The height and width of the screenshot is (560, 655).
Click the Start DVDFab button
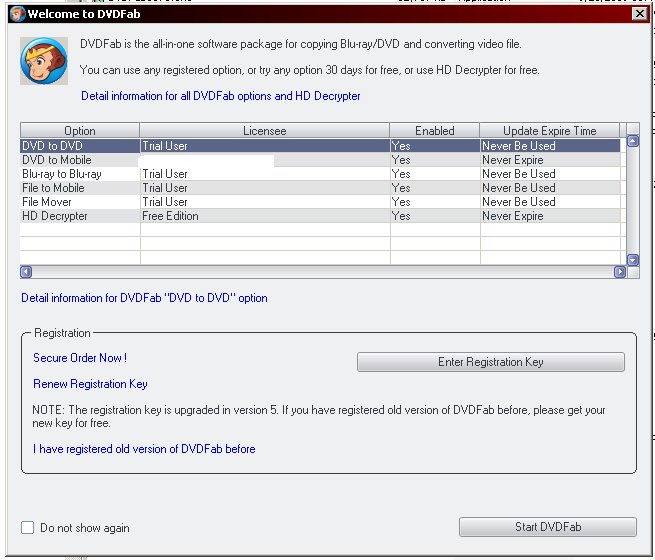[x=547, y=527]
